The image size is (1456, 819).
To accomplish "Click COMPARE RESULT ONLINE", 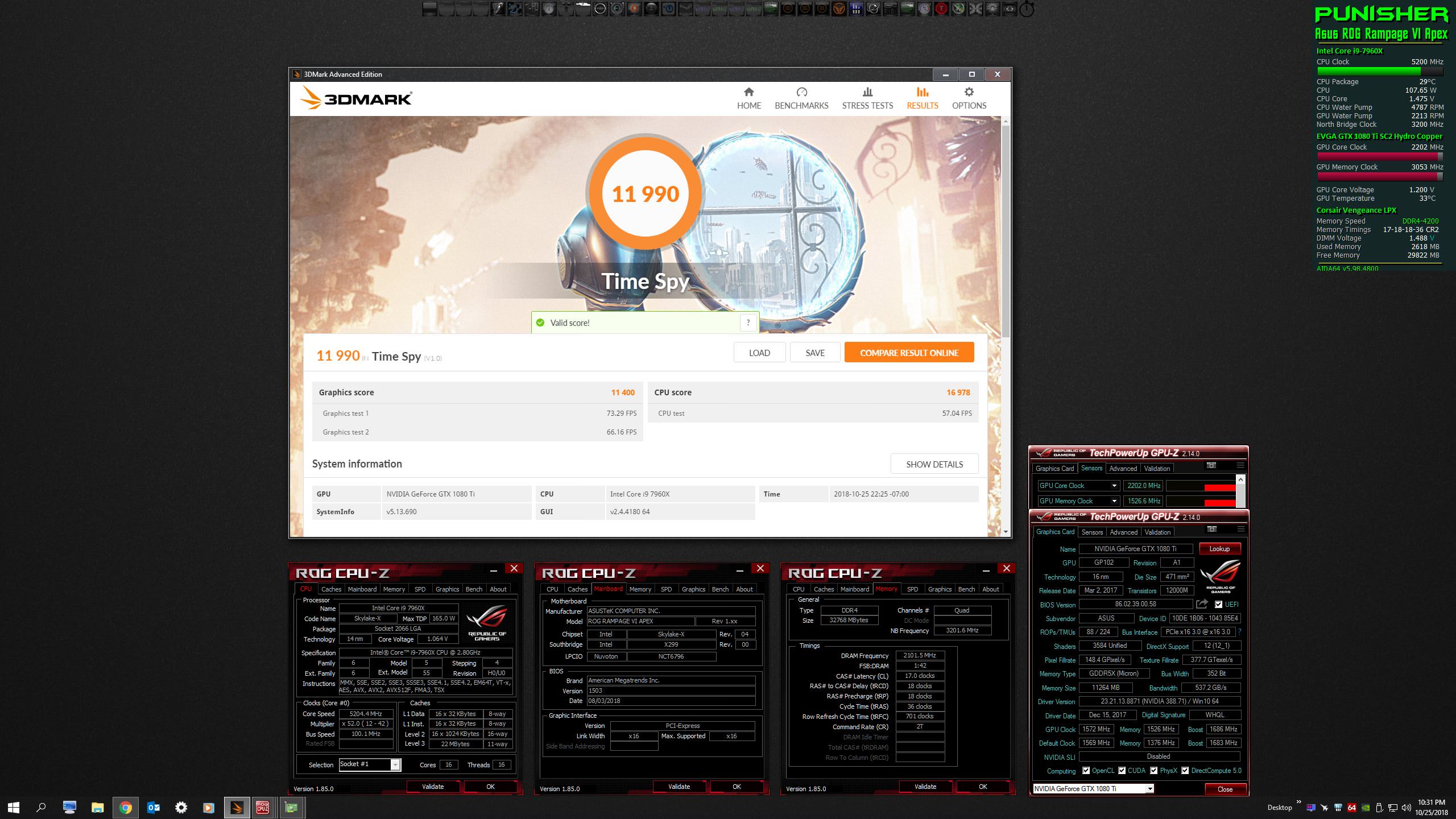I will (x=909, y=353).
